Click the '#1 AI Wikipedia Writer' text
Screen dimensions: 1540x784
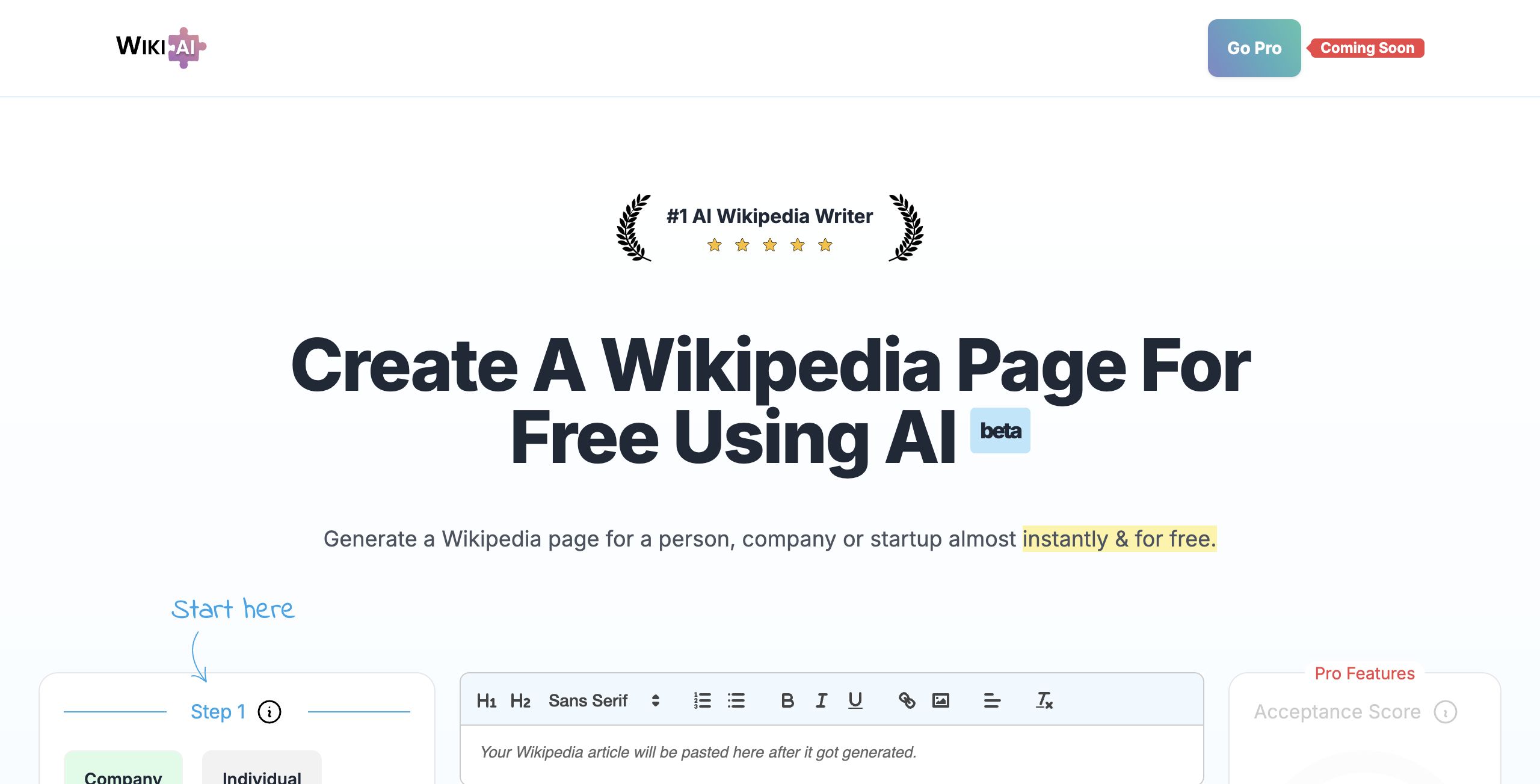click(769, 216)
